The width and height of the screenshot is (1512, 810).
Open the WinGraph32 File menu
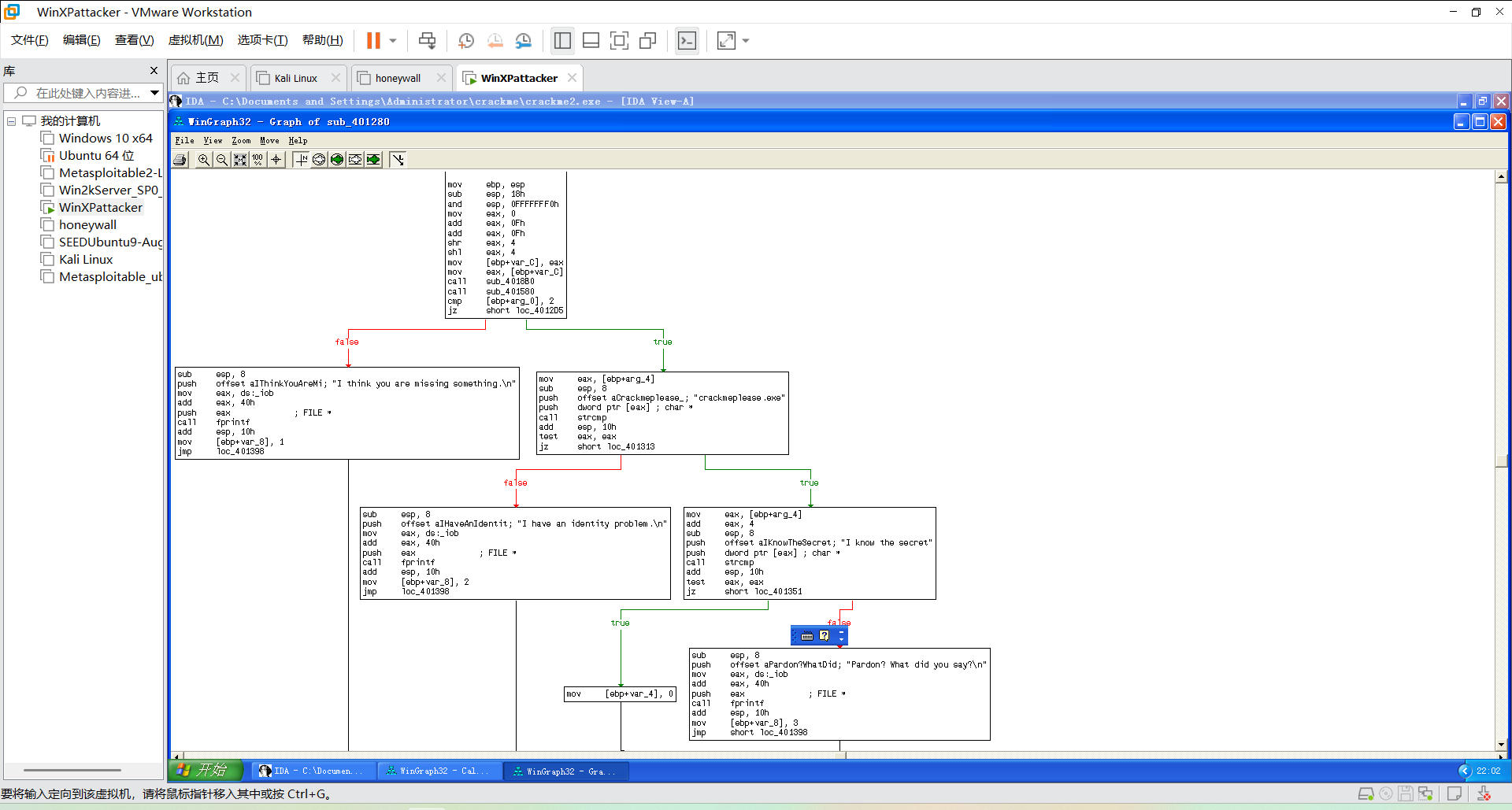pyautogui.click(x=184, y=141)
